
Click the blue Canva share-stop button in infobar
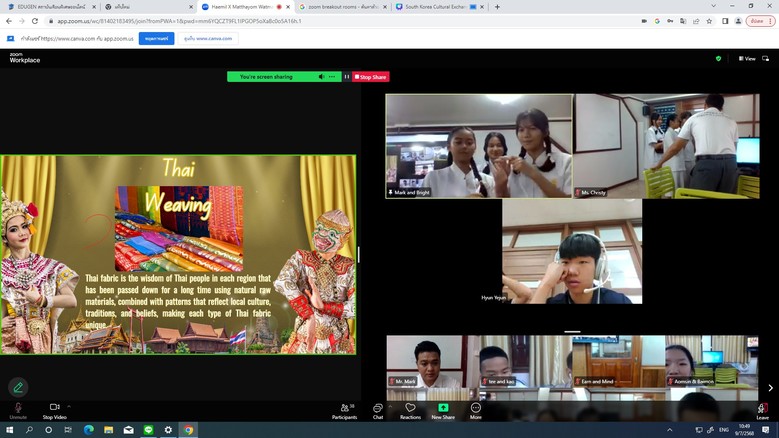coord(156,39)
